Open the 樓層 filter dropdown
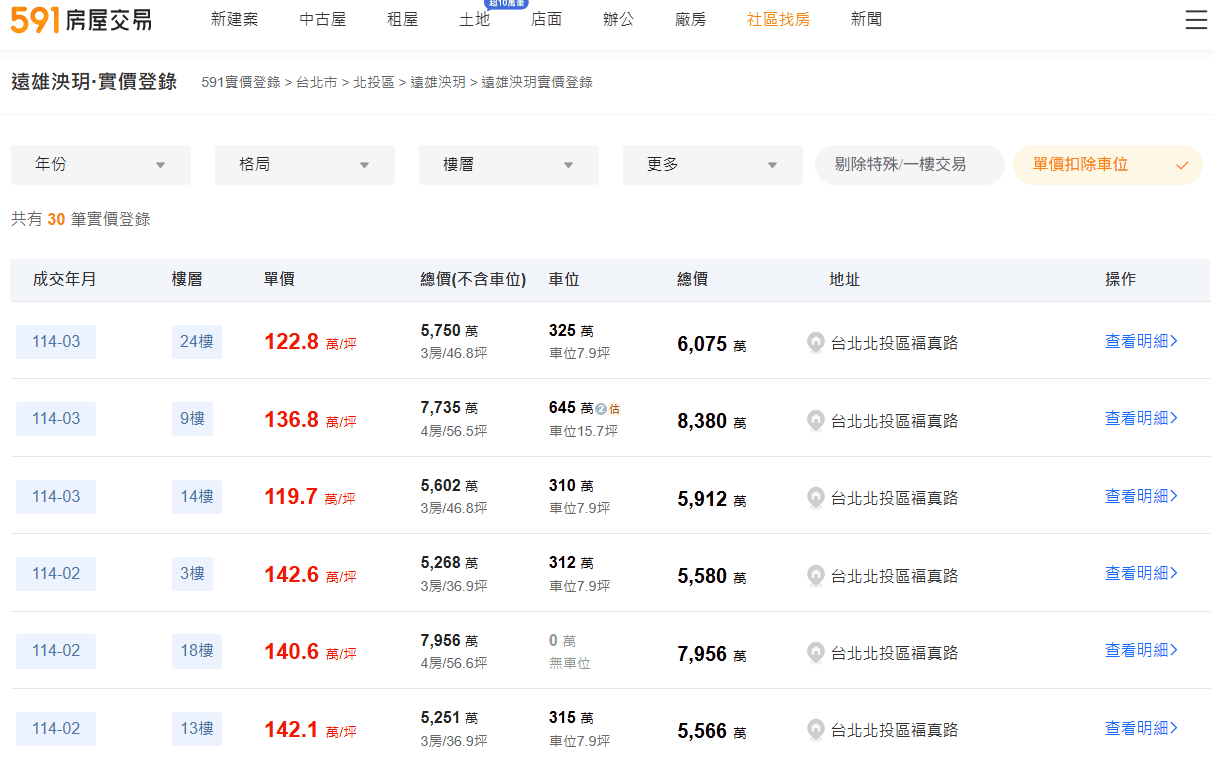 coord(508,165)
